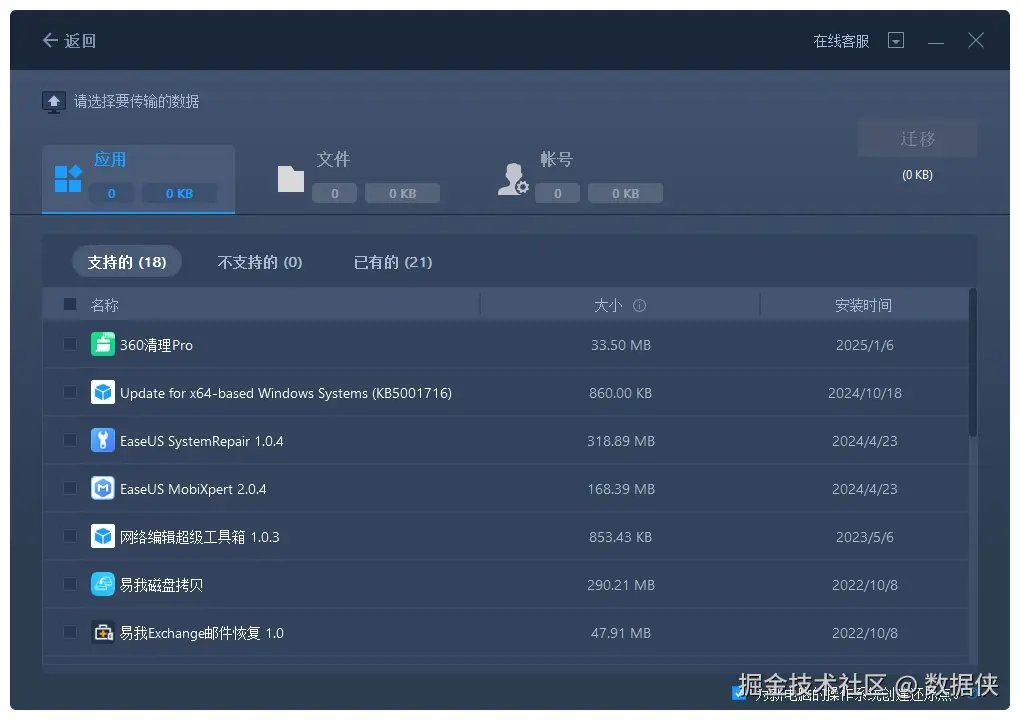Image resolution: width=1020 pixels, height=720 pixels.
Task: Check the box for EaseUS MobiXpert 2.0.4
Action: [x=70, y=488]
